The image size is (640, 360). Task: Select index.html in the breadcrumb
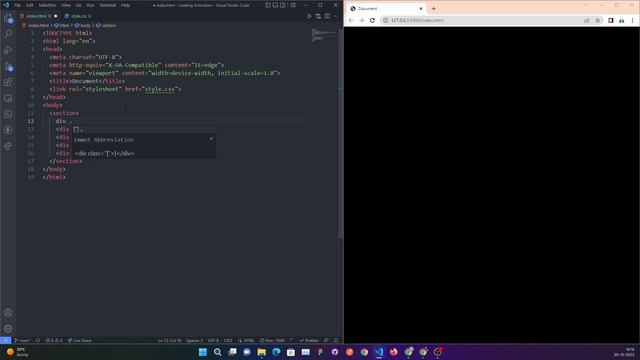coord(38,25)
